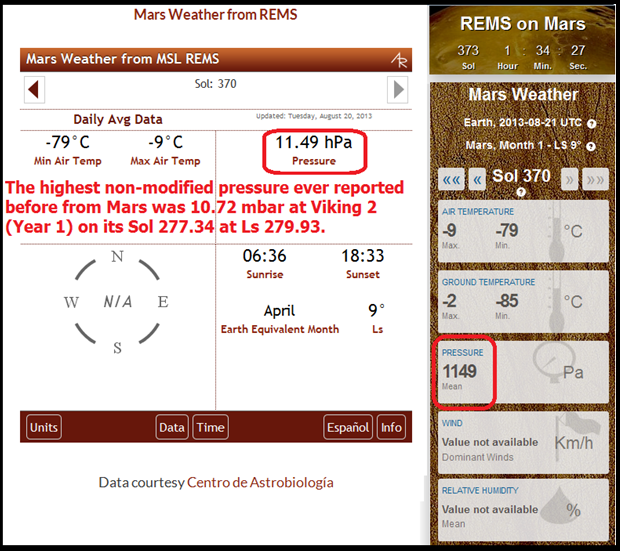Click the 1149 mean pressure value
Screen dimensions: 620x551
[x=459, y=371]
